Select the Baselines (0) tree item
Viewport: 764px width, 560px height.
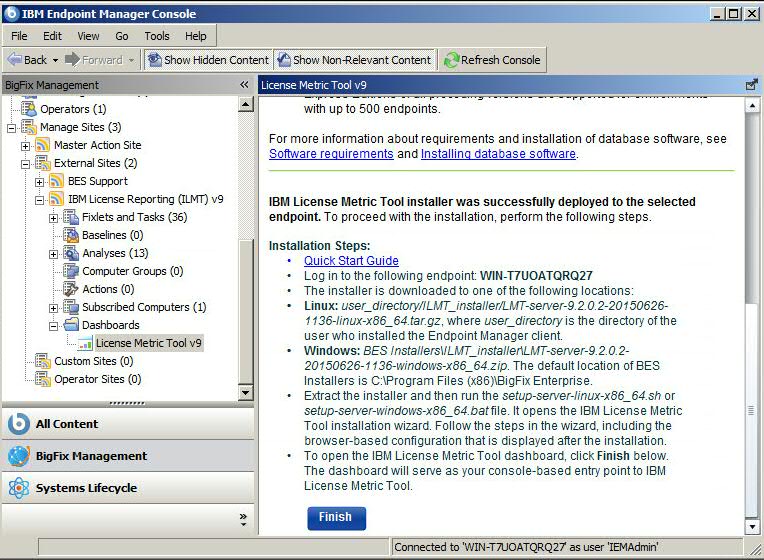click(113, 235)
